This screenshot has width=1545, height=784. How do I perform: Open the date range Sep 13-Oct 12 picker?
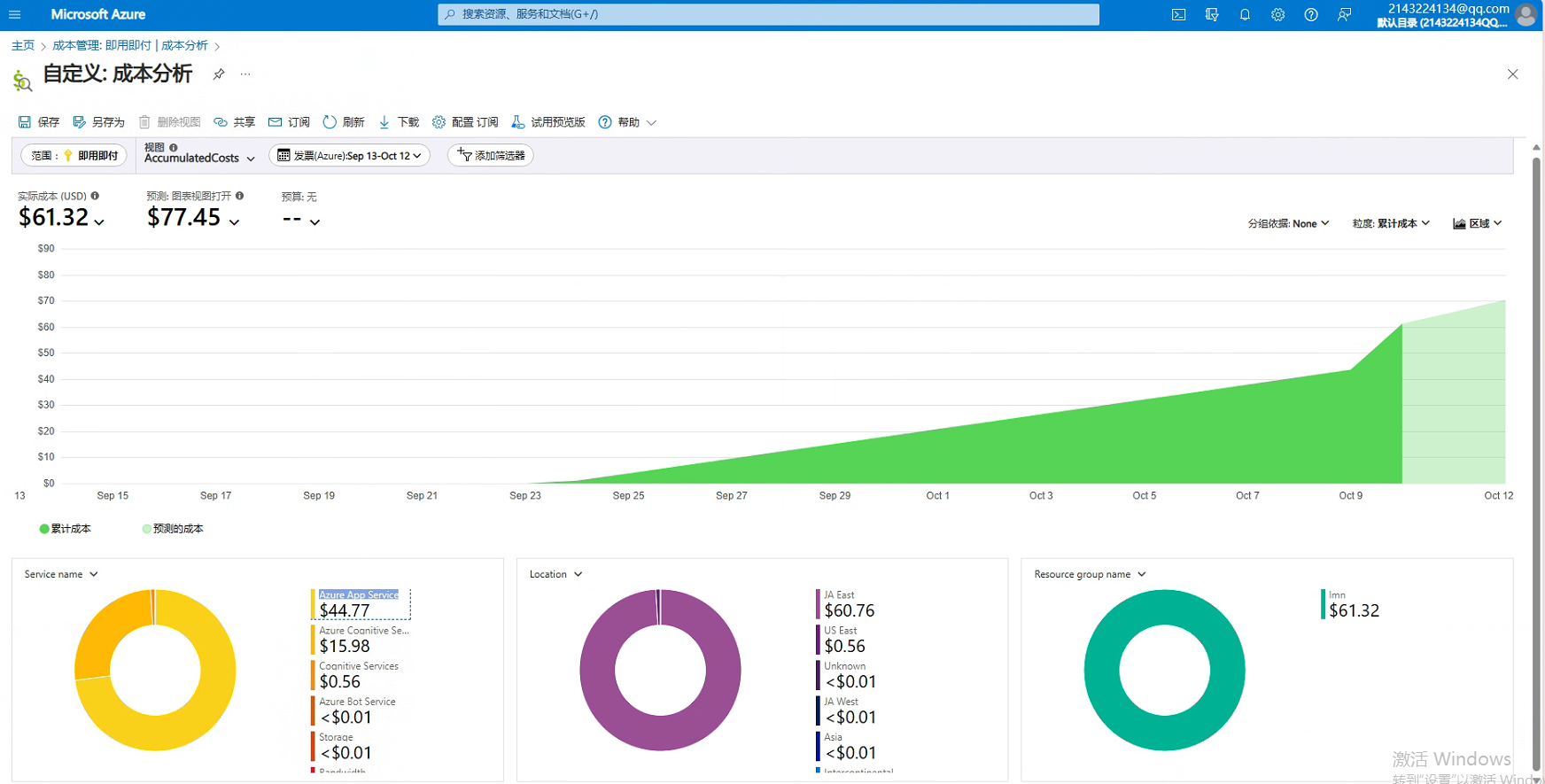[x=350, y=155]
